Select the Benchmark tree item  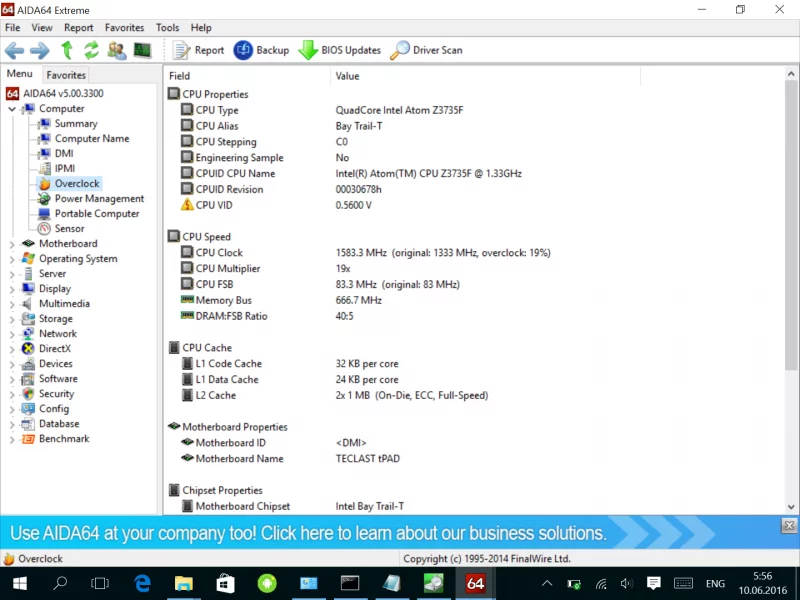(64, 439)
